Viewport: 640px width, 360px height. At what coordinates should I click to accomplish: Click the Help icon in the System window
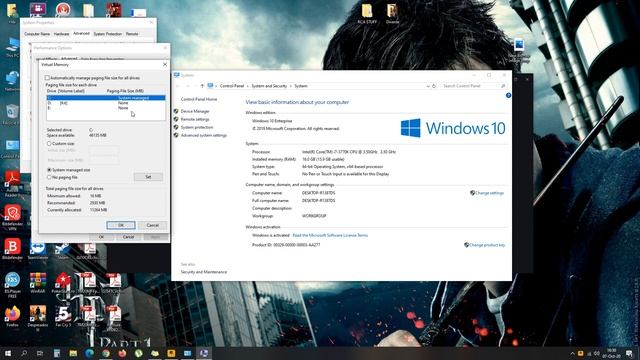click(x=508, y=95)
